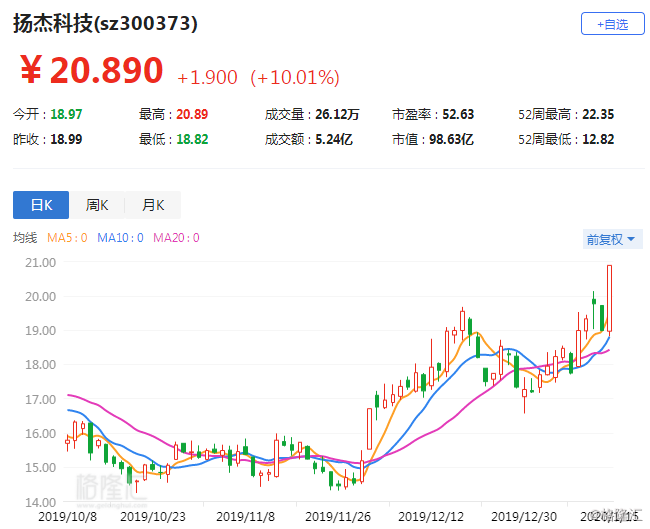650x529 pixels.
Task: Click the +1.900 price change value
Action: 207,78
